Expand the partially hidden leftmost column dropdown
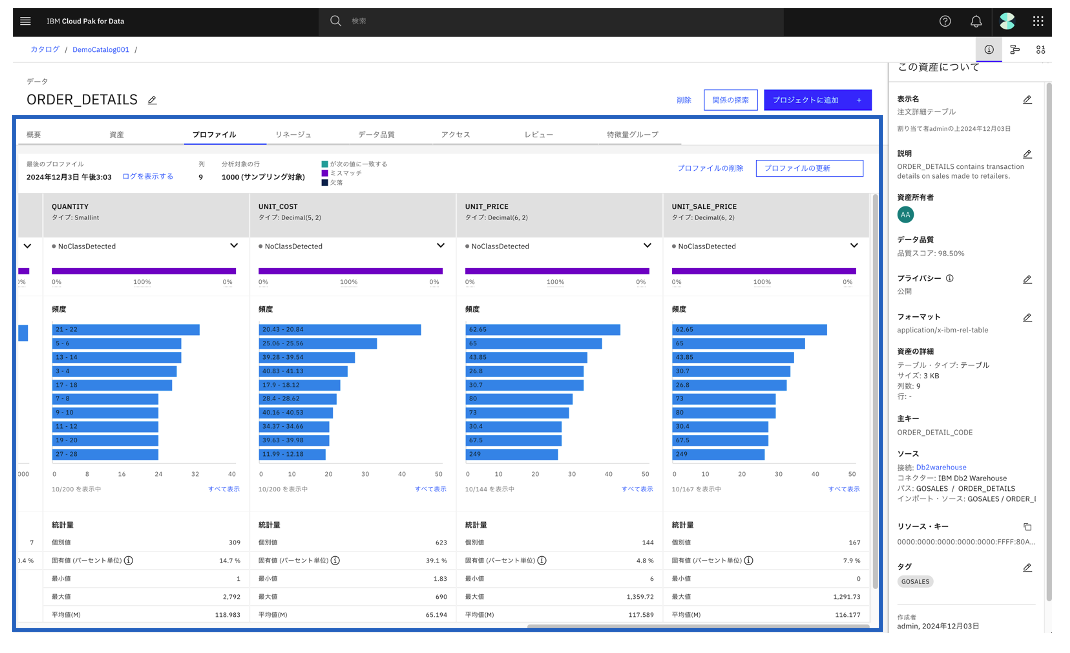The image size is (1070, 653). 27,246
